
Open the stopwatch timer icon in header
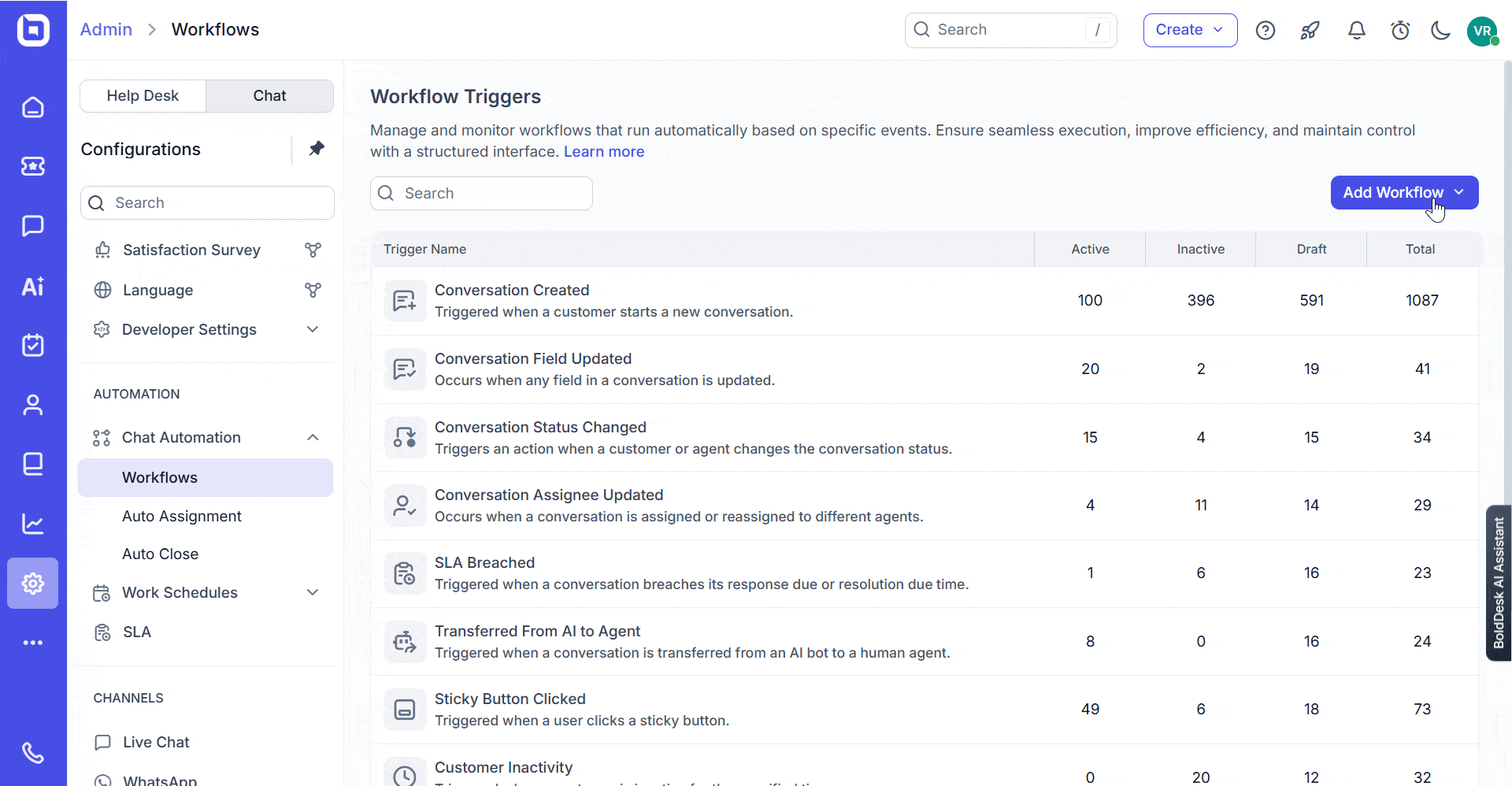point(1402,30)
